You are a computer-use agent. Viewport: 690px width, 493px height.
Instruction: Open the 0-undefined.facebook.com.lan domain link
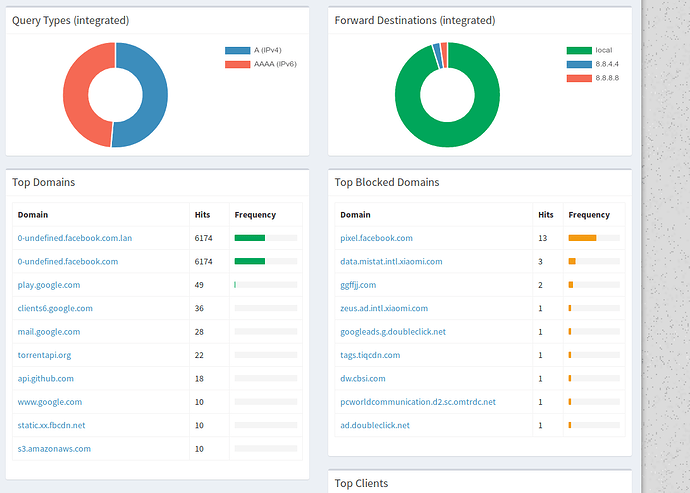pyautogui.click(x=75, y=238)
